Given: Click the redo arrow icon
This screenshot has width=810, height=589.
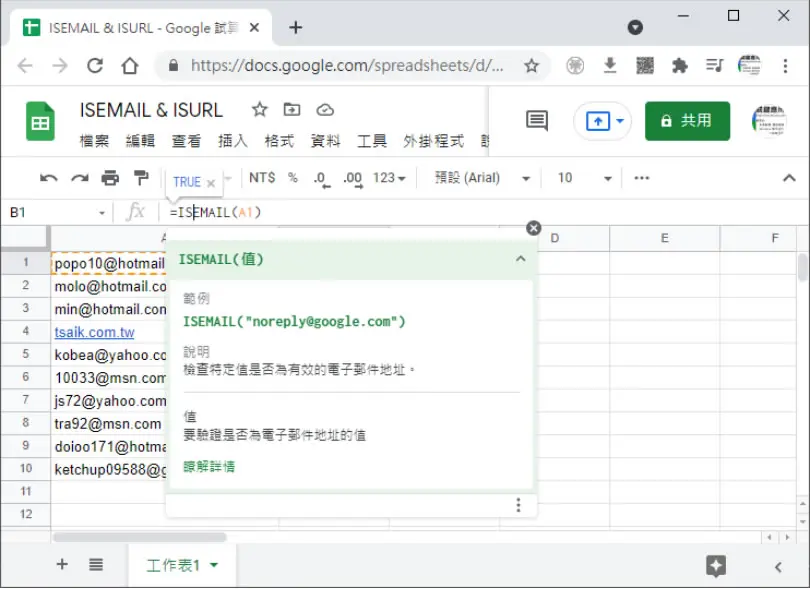Looking at the screenshot, I should 80,178.
